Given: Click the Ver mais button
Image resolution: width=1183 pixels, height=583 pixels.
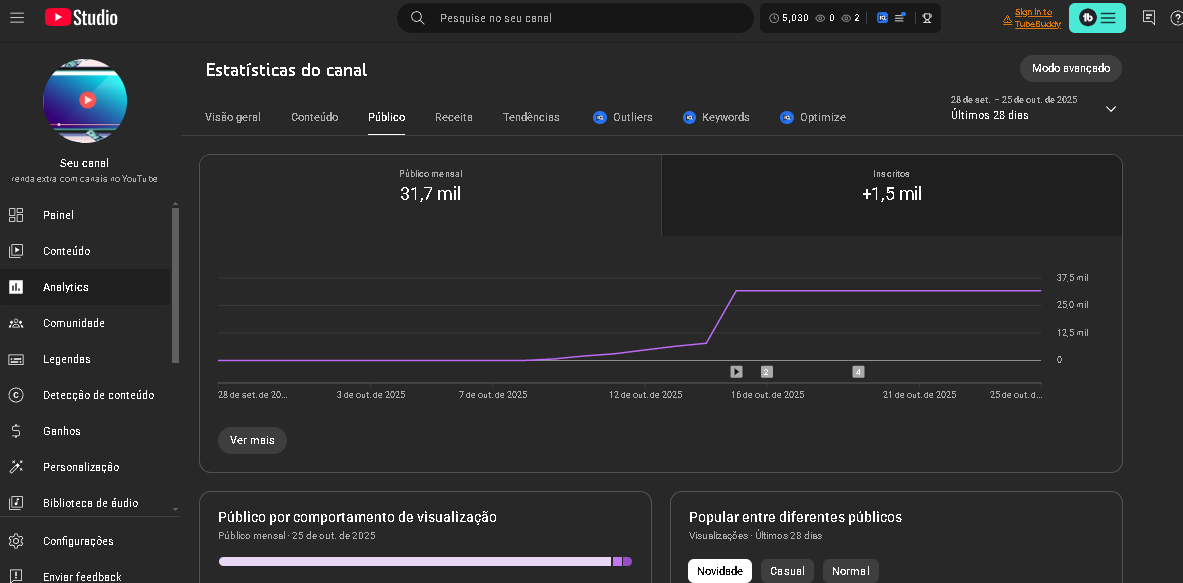Looking at the screenshot, I should [252, 440].
